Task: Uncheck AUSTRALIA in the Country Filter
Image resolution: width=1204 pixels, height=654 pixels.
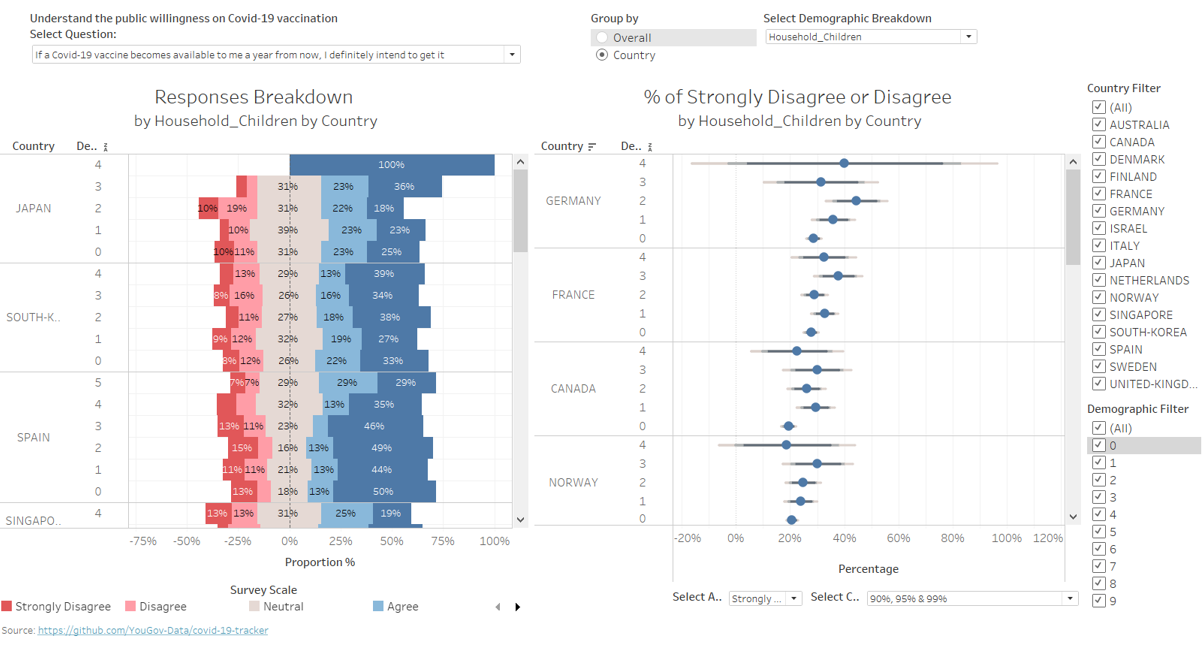Action: click(1099, 125)
